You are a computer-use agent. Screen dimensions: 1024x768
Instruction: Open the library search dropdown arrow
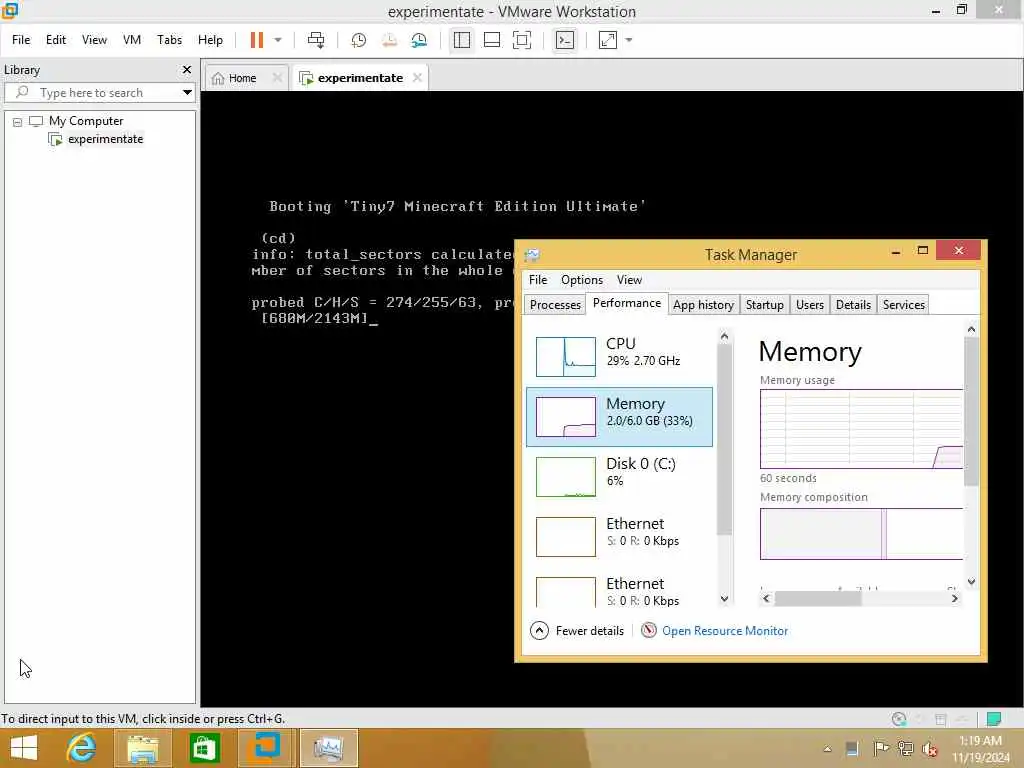point(187,93)
